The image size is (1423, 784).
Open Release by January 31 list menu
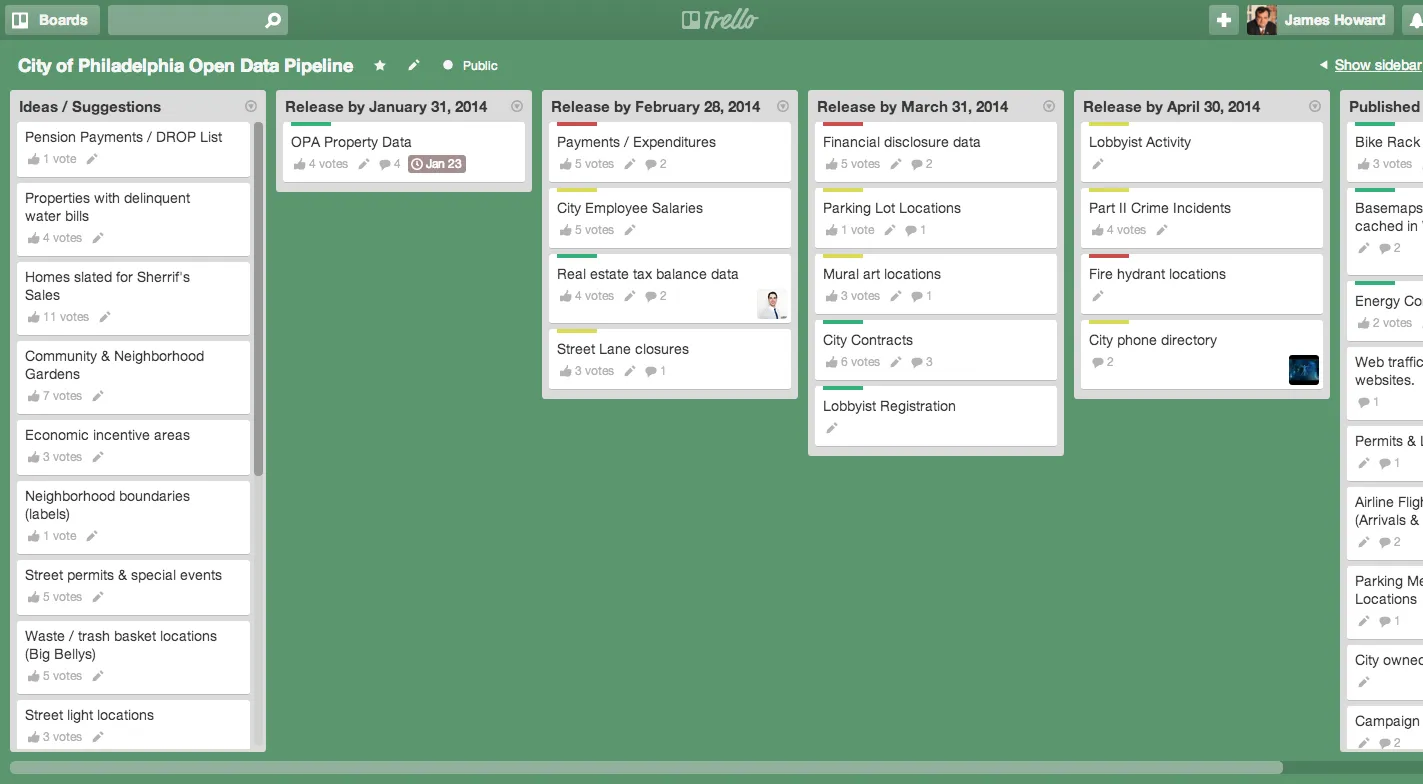[517, 106]
